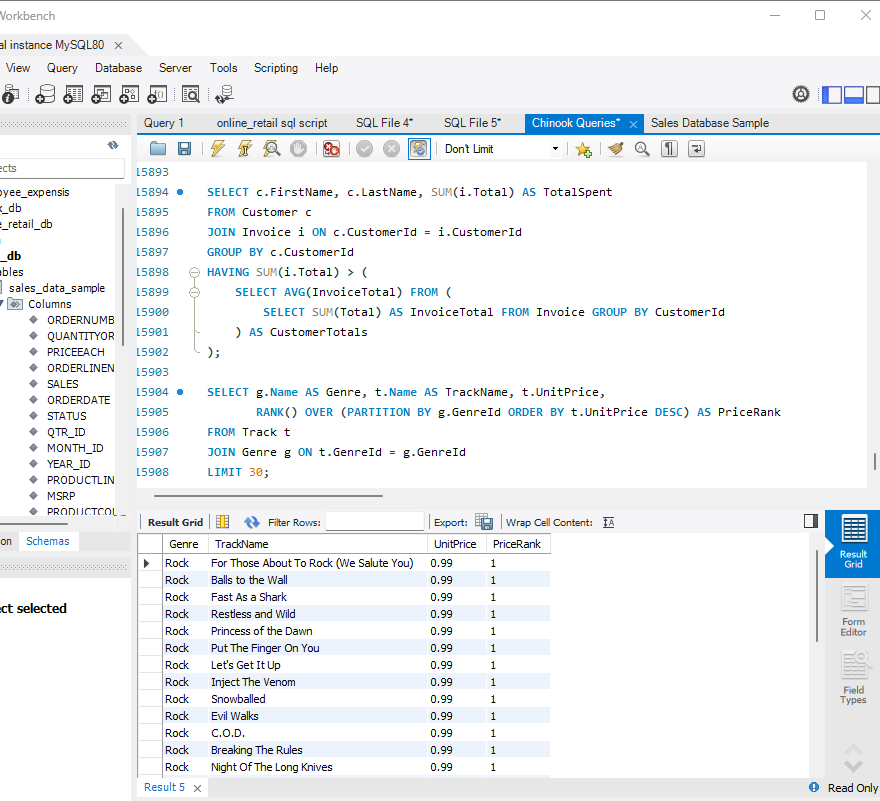Toggle wrap cell content in result grid
The height and width of the screenshot is (801, 880).
click(x=609, y=523)
